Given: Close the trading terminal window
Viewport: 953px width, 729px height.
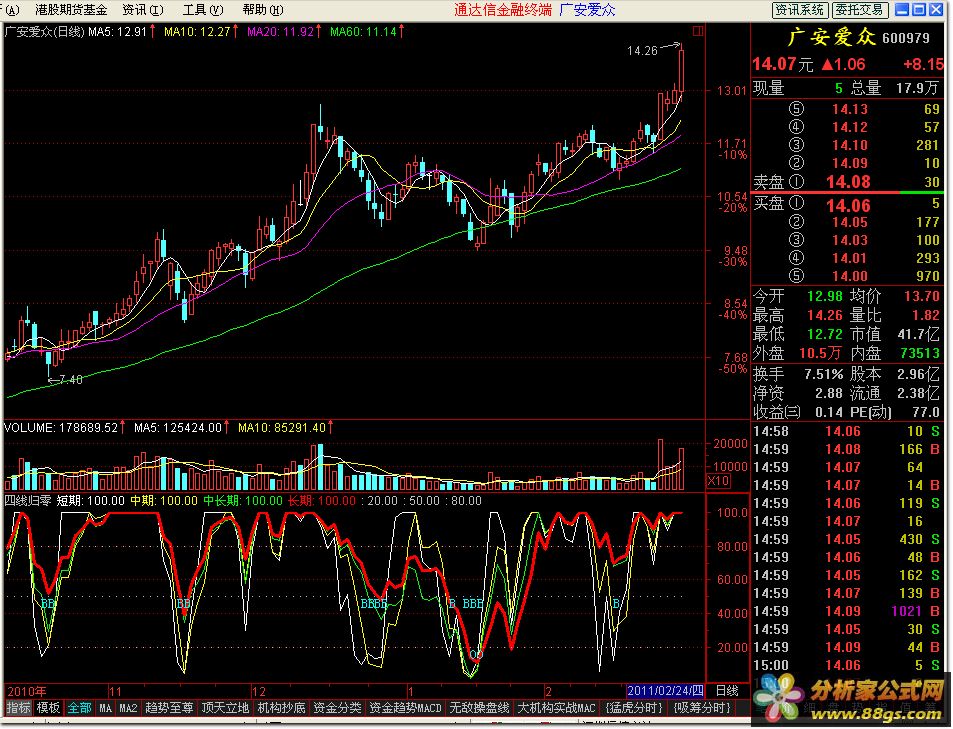Looking at the screenshot, I should [935, 9].
